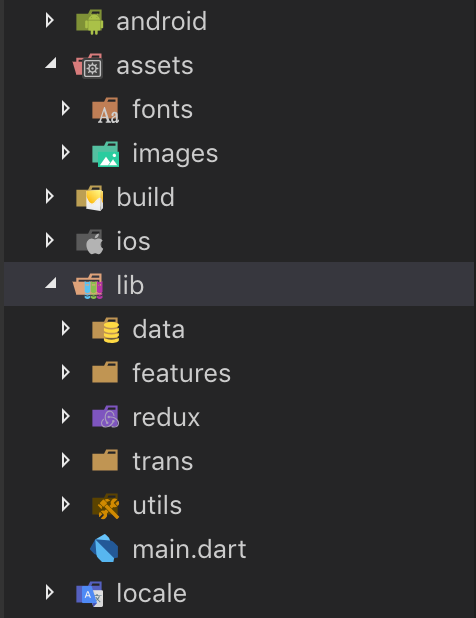Click the data folder database icon
Viewport: 476px width, 618px height.
coord(105,330)
